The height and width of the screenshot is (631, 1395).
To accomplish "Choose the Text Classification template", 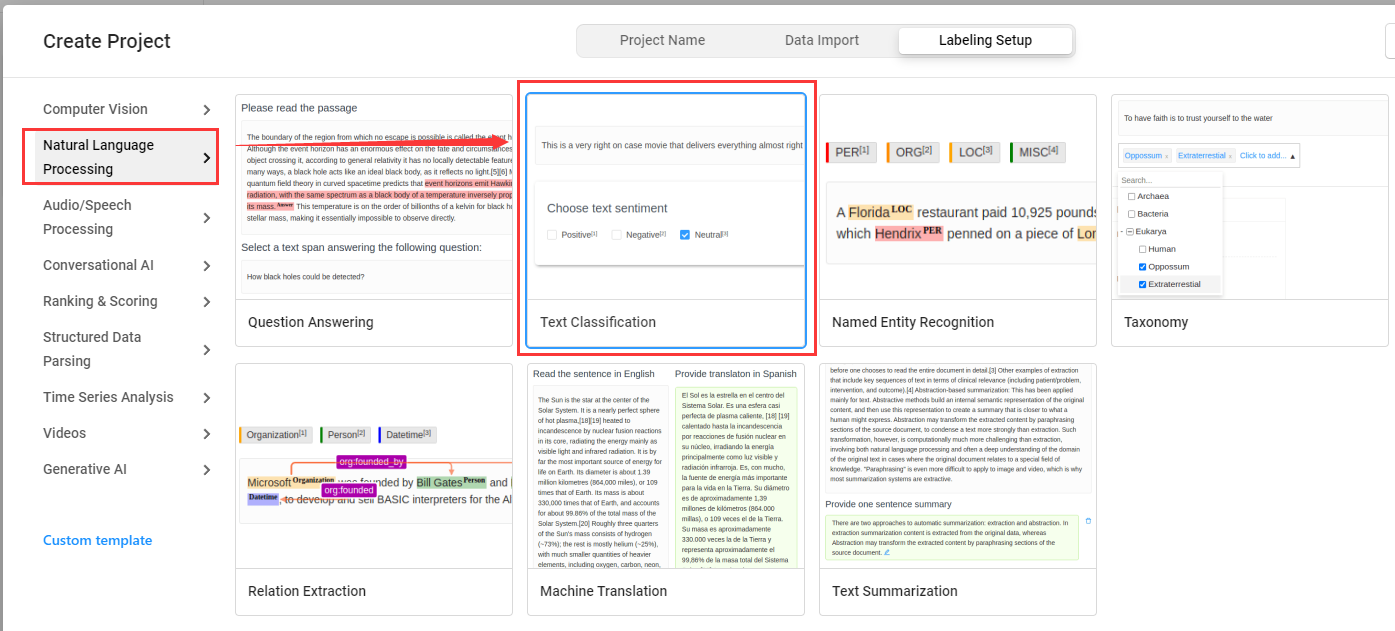I will pos(666,220).
